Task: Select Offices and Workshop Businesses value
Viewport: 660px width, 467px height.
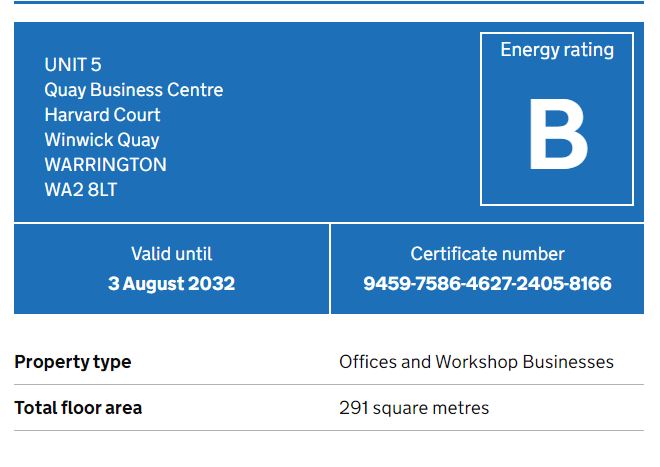Action: [x=476, y=362]
